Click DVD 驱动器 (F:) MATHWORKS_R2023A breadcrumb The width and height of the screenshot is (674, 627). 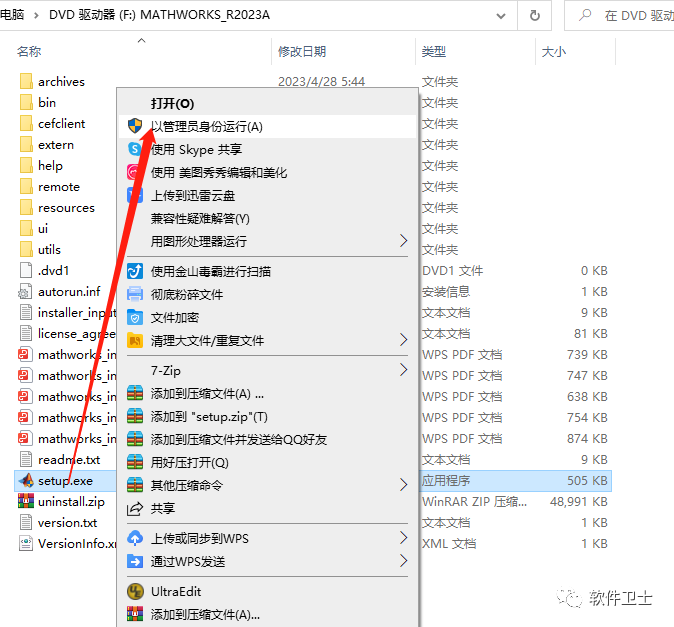point(159,15)
